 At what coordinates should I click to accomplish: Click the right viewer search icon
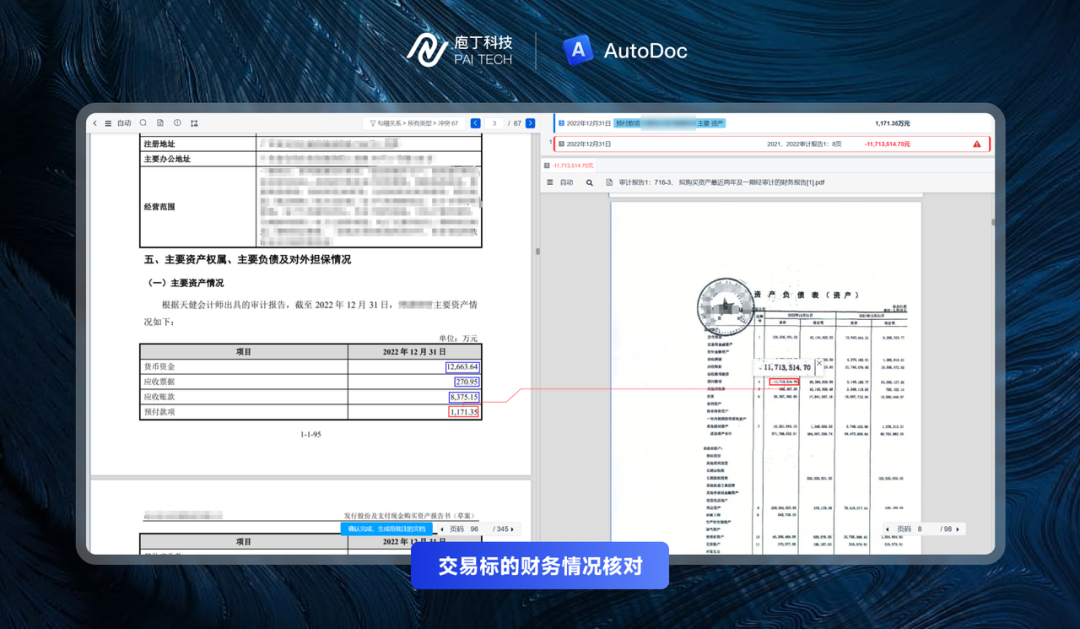point(590,183)
